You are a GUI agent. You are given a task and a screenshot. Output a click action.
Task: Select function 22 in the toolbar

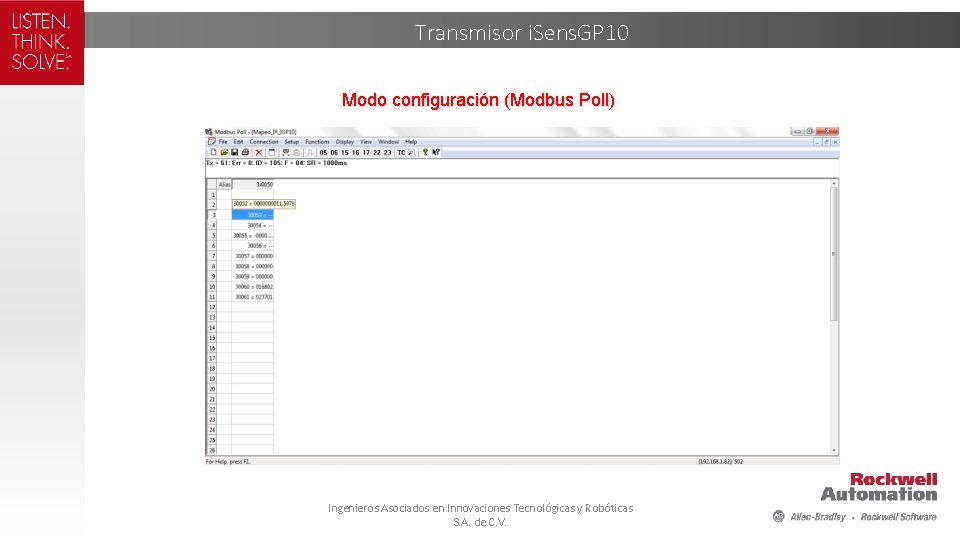[377, 152]
